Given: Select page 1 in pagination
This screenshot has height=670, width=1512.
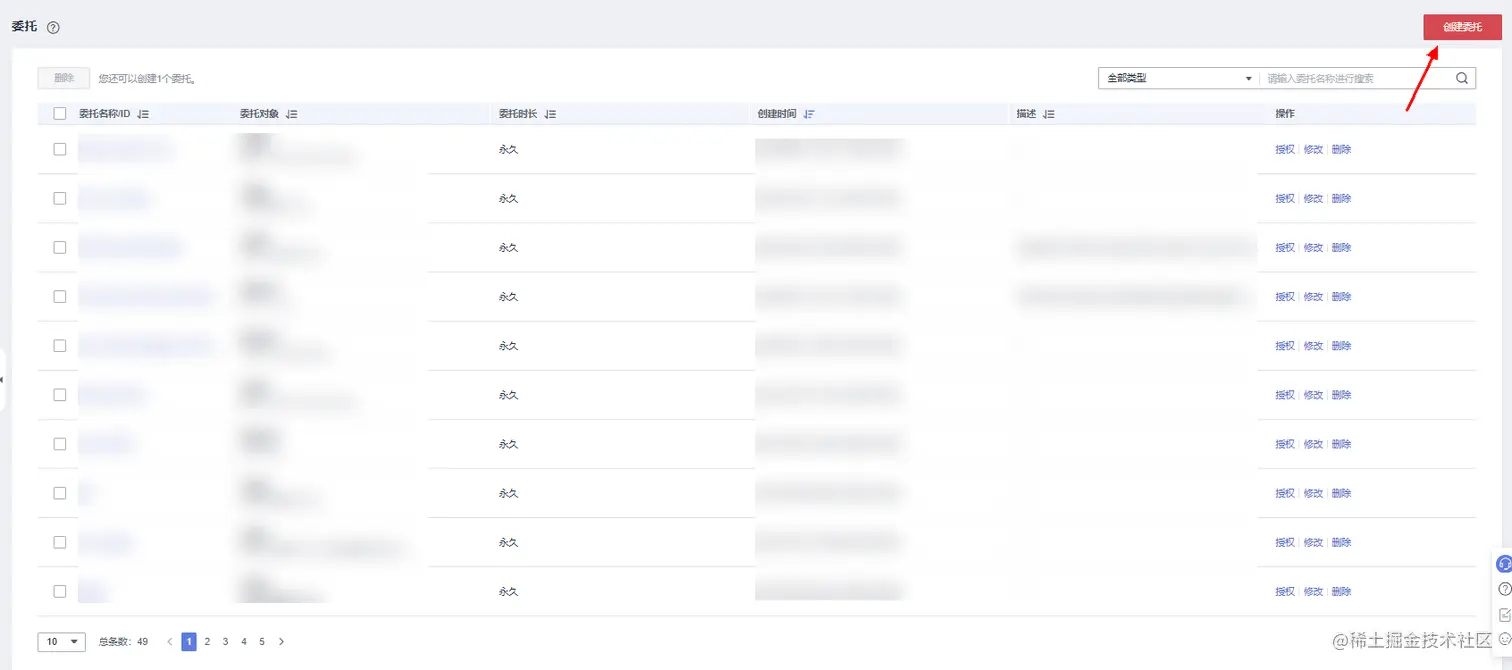Looking at the screenshot, I should pos(189,642).
